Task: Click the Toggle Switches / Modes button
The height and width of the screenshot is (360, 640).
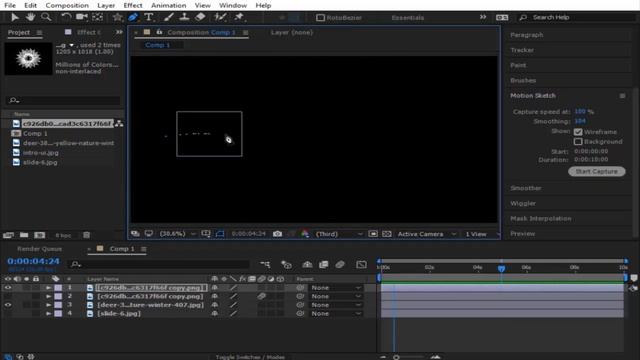Action: point(250,357)
